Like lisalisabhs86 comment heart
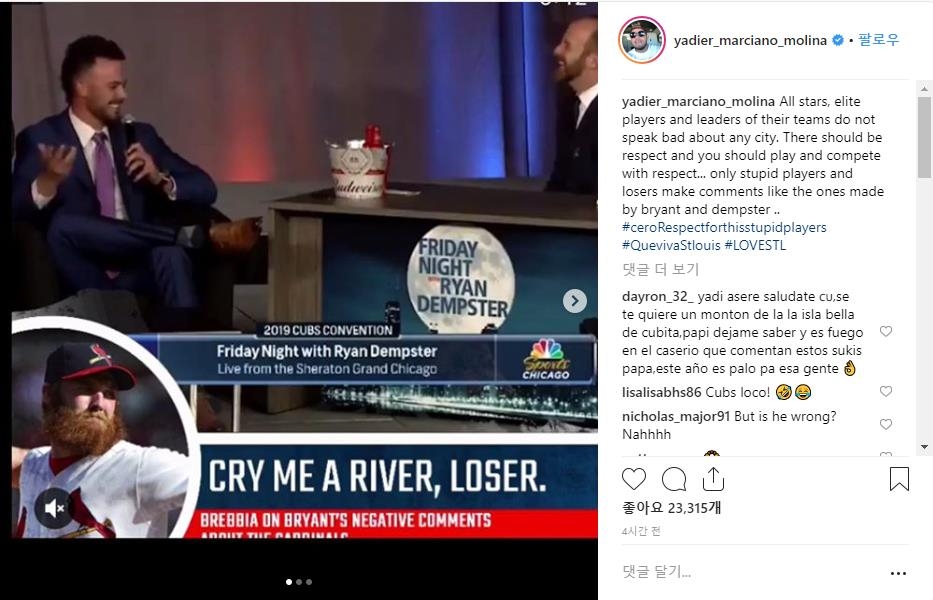The image size is (933, 600). 885,392
